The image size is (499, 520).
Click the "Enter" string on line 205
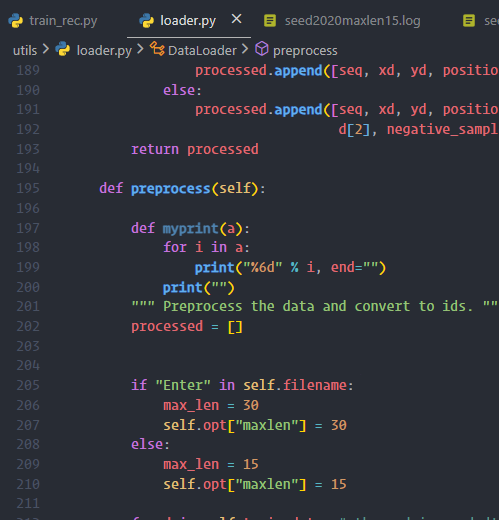coord(183,385)
